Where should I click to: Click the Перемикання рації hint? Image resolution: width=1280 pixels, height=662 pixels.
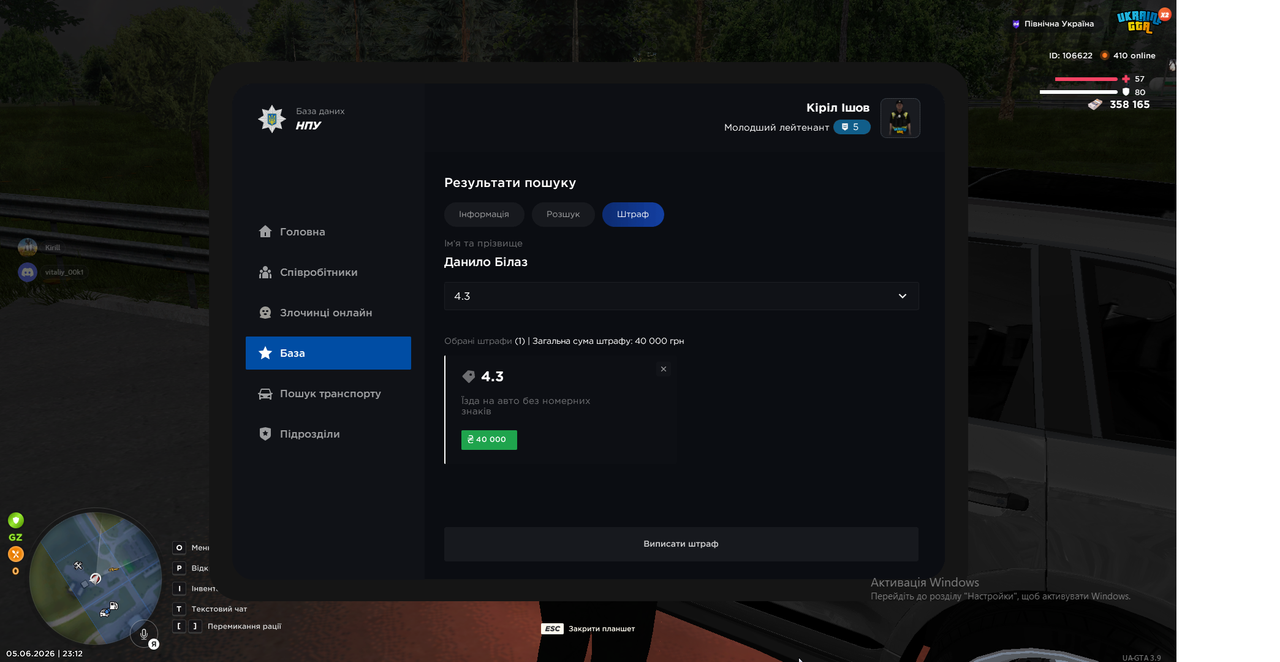click(x=229, y=626)
